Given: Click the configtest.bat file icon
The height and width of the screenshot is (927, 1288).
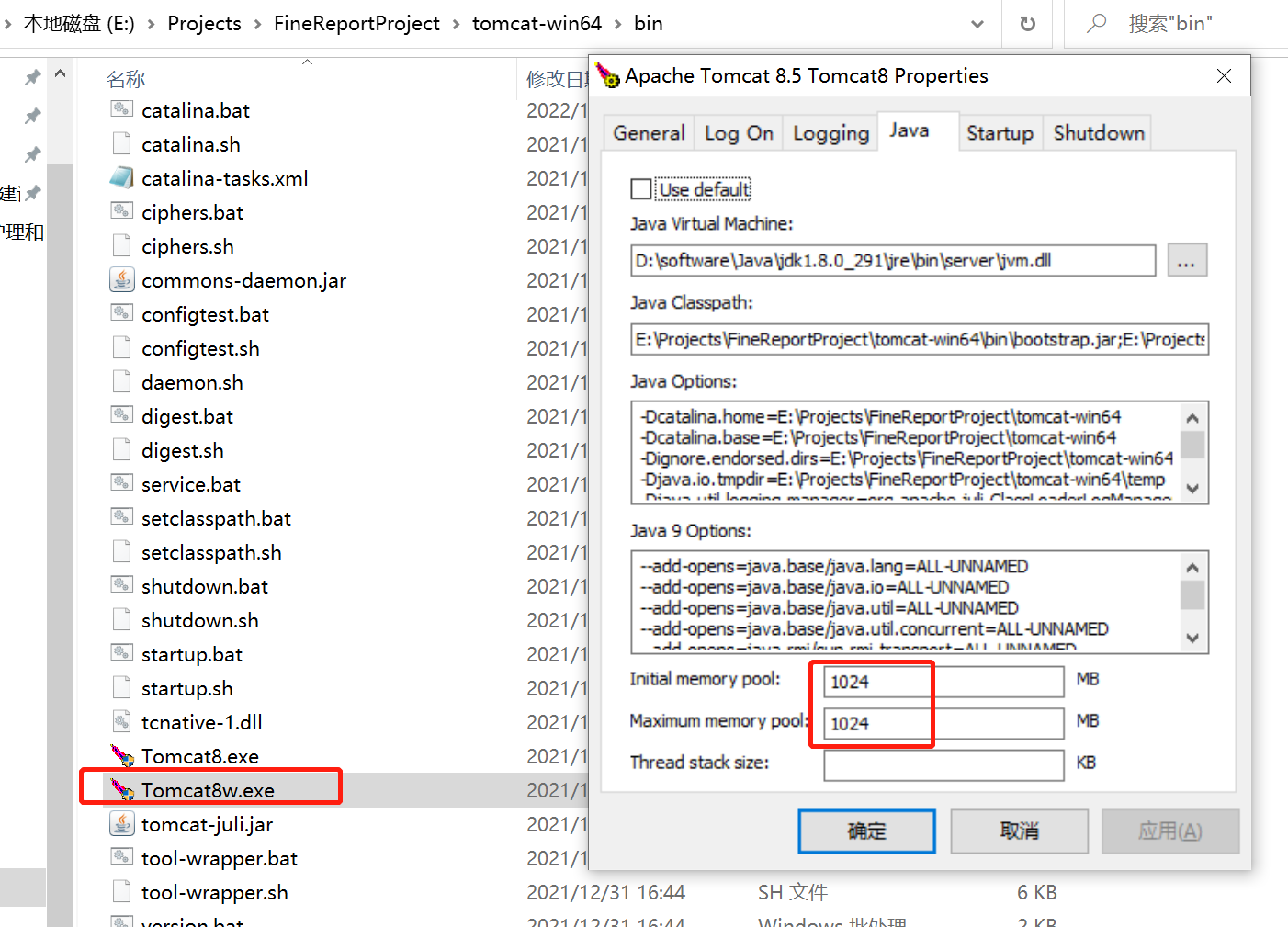Looking at the screenshot, I should click(122, 313).
